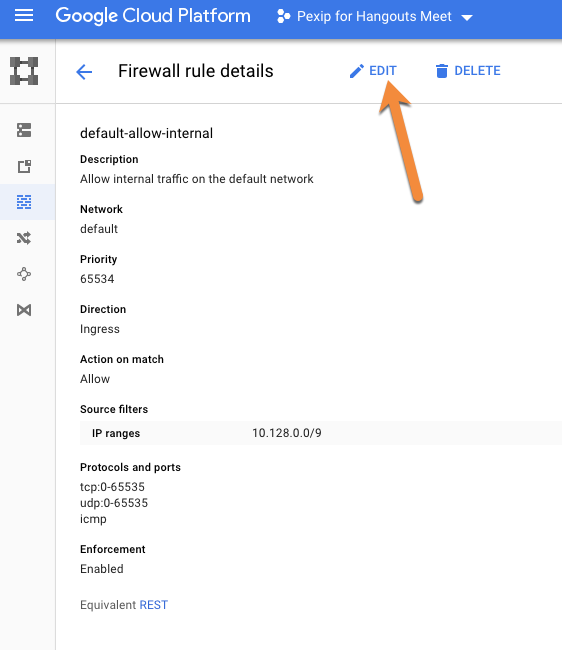Go back with the left arrow
562x650 pixels.
coord(84,72)
